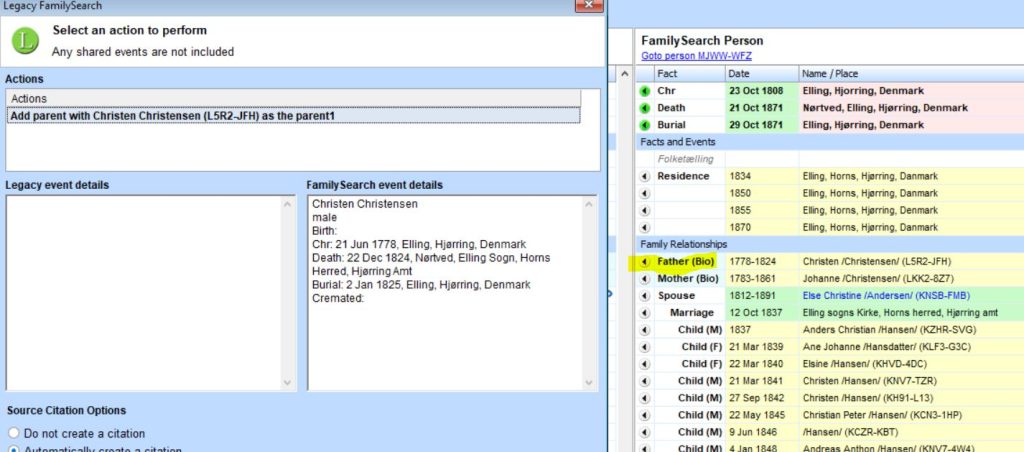Screen dimensions: 1024x452
Task: Click arrow icon beside Child (F) 22 Mar 1840
Action: (x=645, y=364)
